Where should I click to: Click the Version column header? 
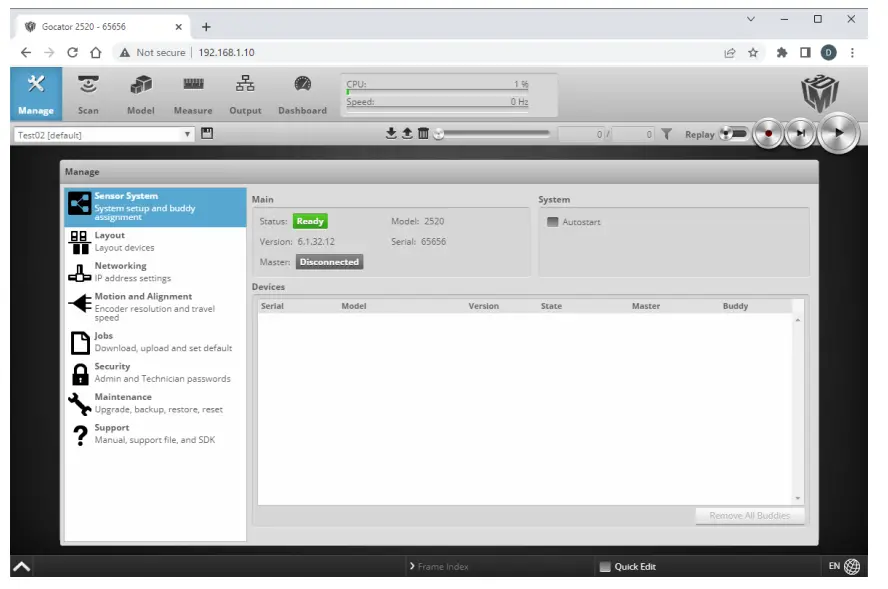click(484, 306)
